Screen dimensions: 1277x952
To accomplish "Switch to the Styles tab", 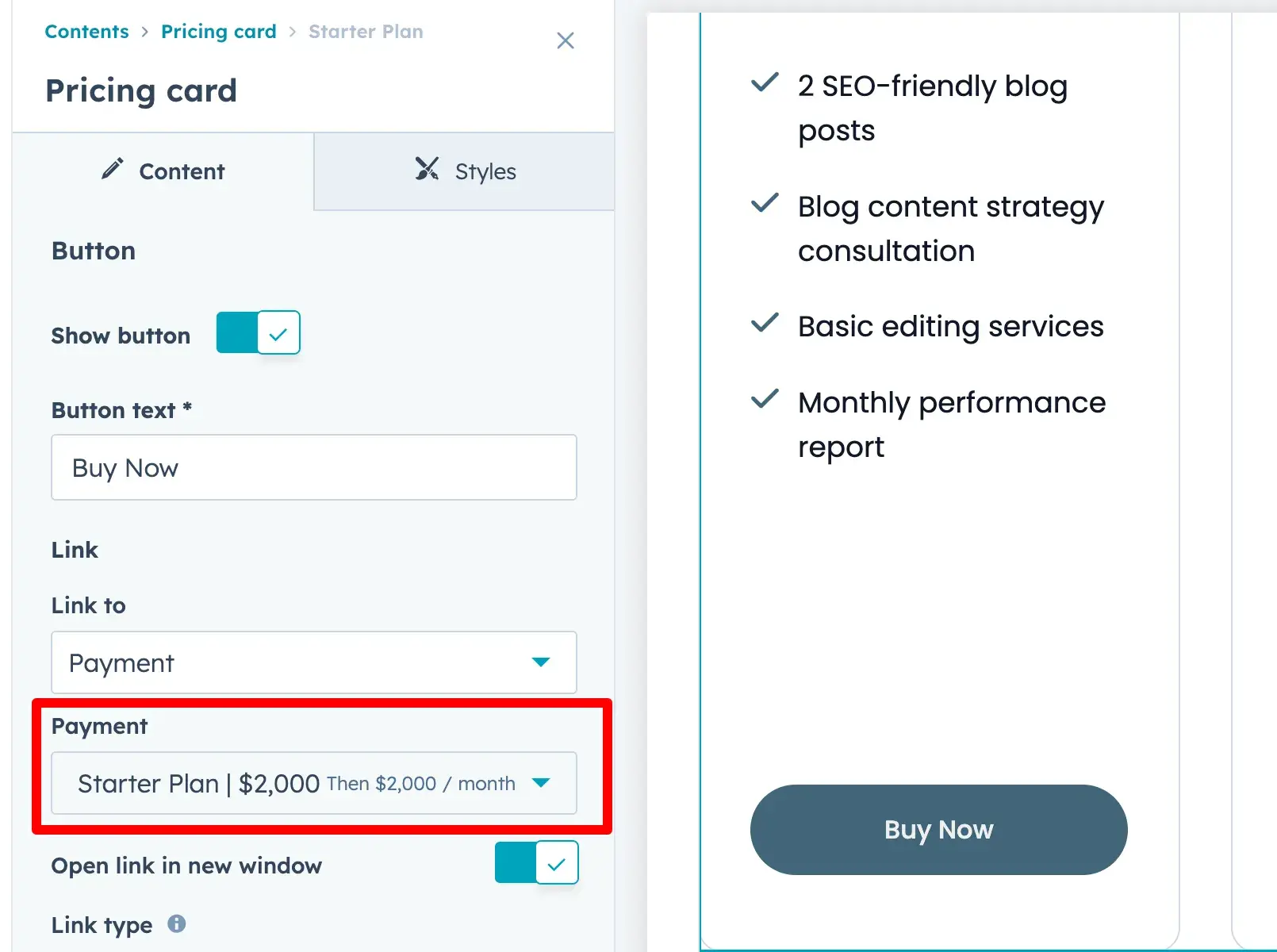I will point(465,171).
